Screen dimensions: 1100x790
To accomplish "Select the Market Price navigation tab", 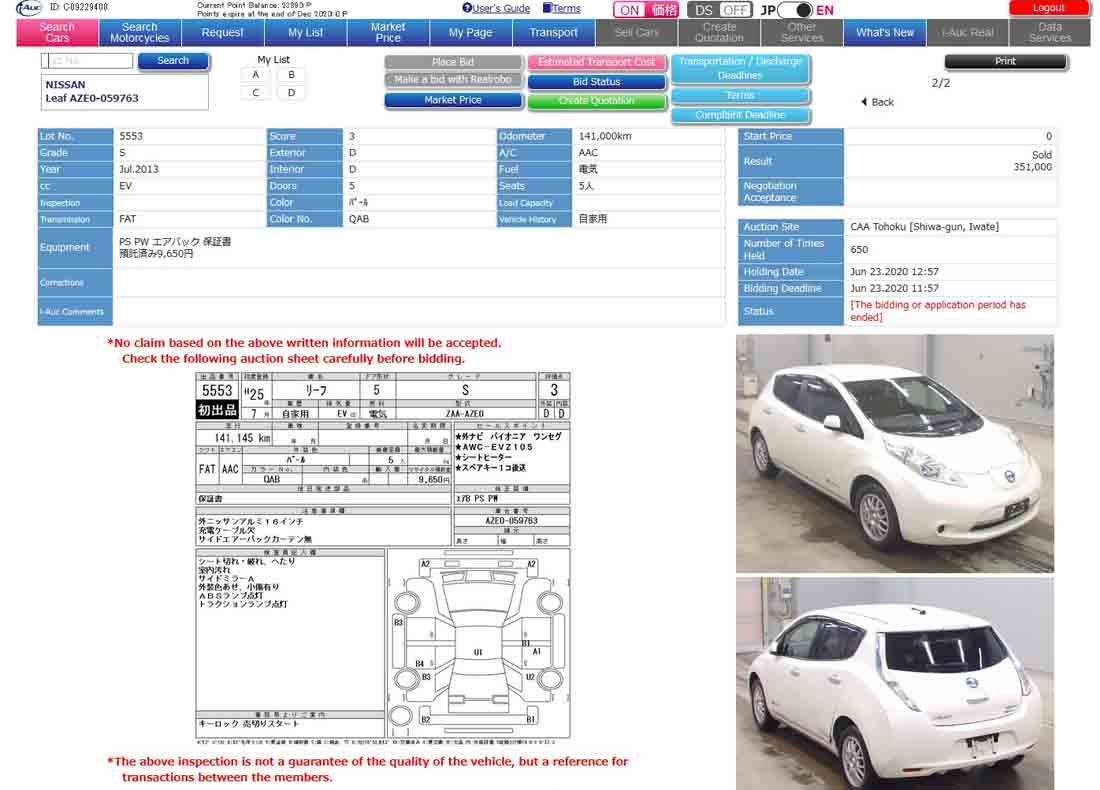I will coord(388,32).
